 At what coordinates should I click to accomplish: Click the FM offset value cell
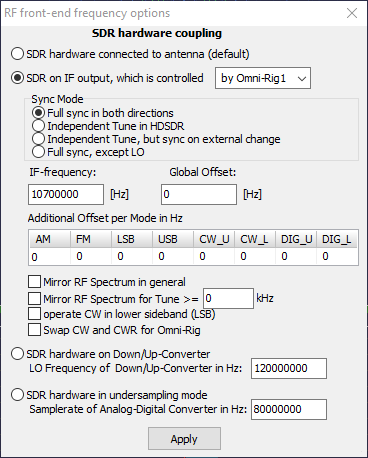(x=91, y=257)
